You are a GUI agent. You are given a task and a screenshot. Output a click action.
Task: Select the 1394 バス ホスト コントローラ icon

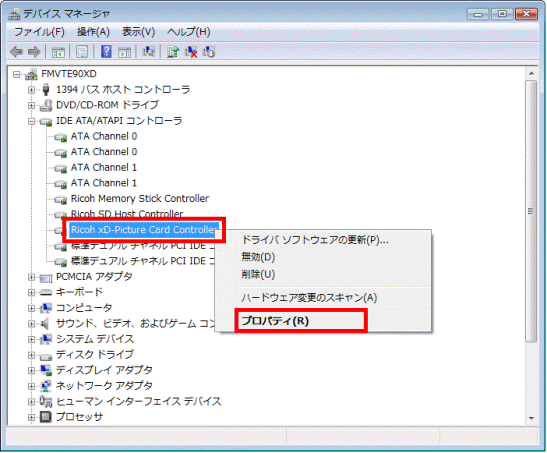[46, 90]
